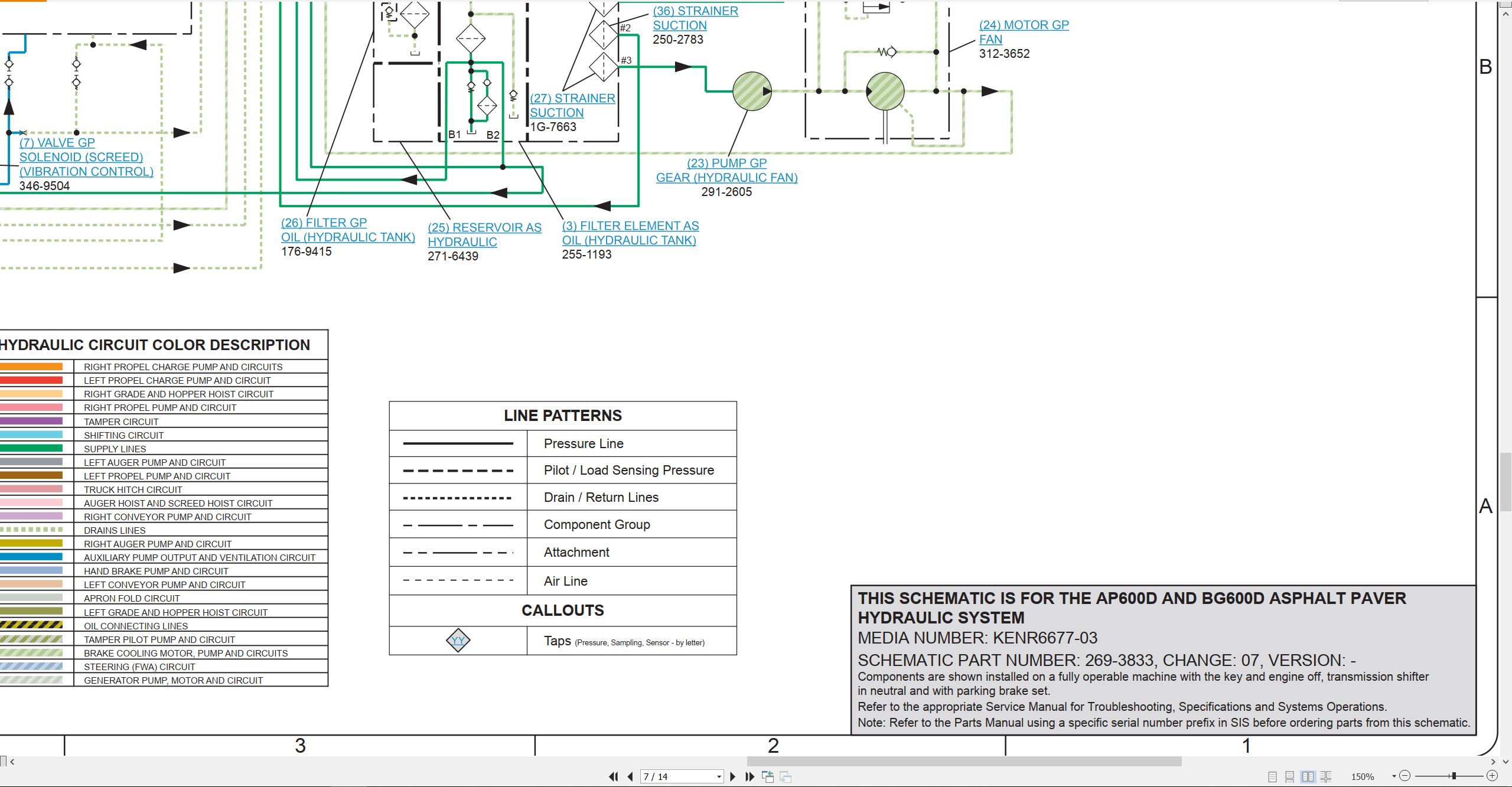
Task: Click the zoom in plus icon
Action: point(1492,776)
